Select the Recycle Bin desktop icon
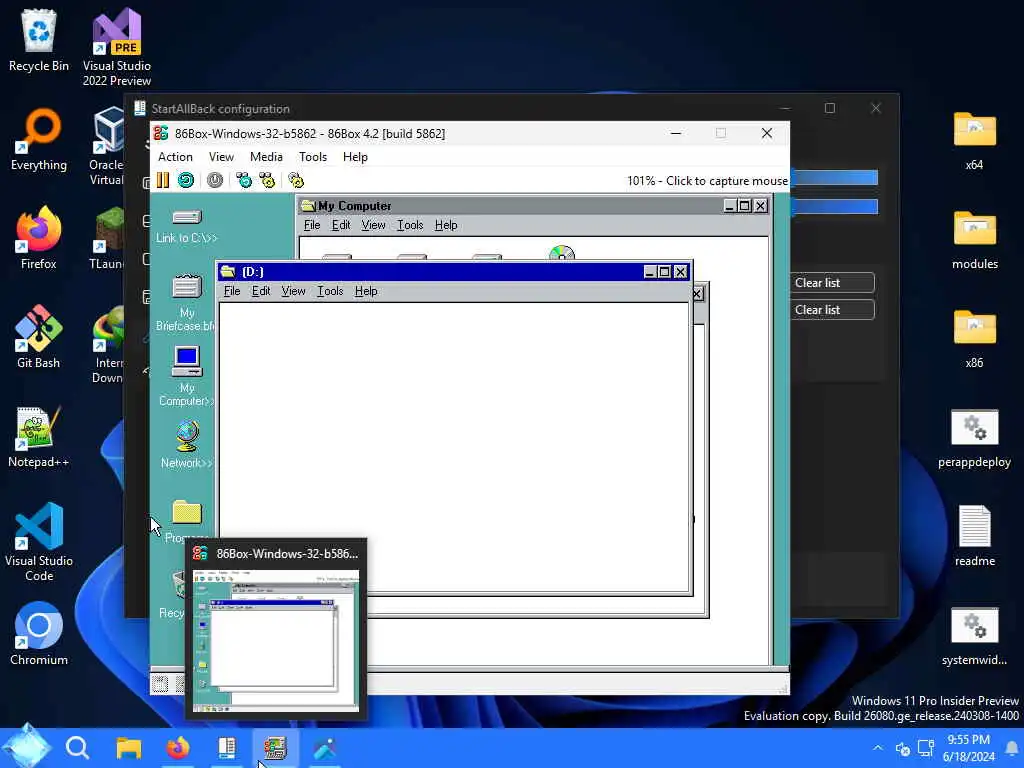The width and height of the screenshot is (1024, 768). point(39,40)
